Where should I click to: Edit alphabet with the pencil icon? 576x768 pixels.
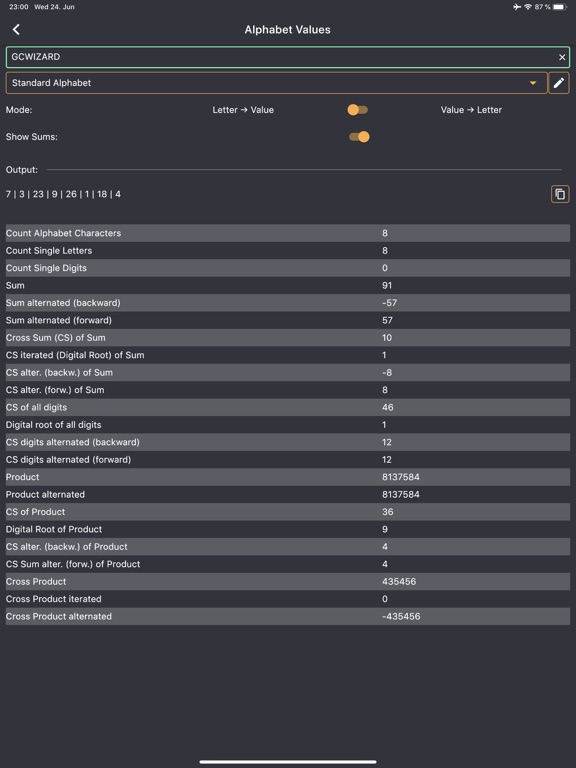click(559, 83)
